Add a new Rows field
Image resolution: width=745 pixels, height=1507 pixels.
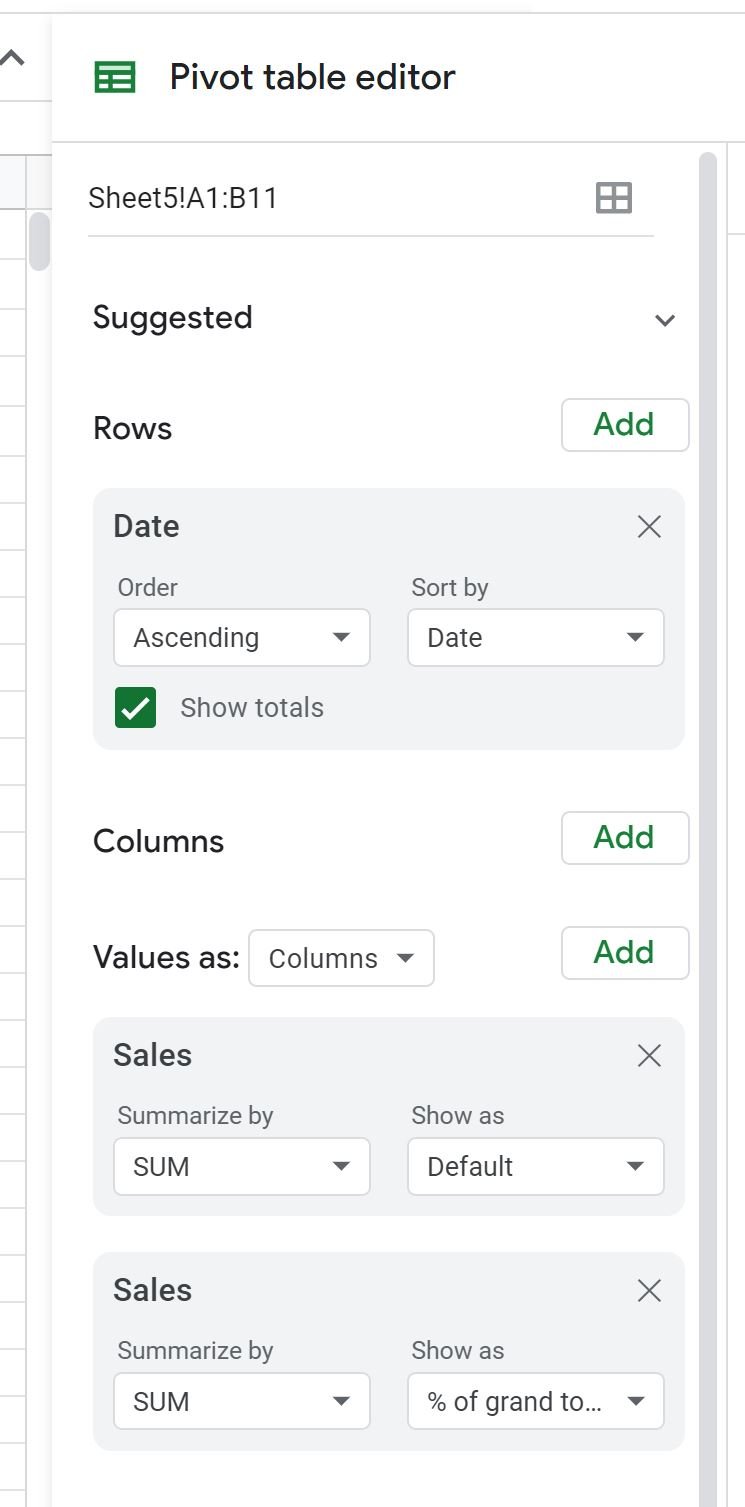click(x=625, y=425)
